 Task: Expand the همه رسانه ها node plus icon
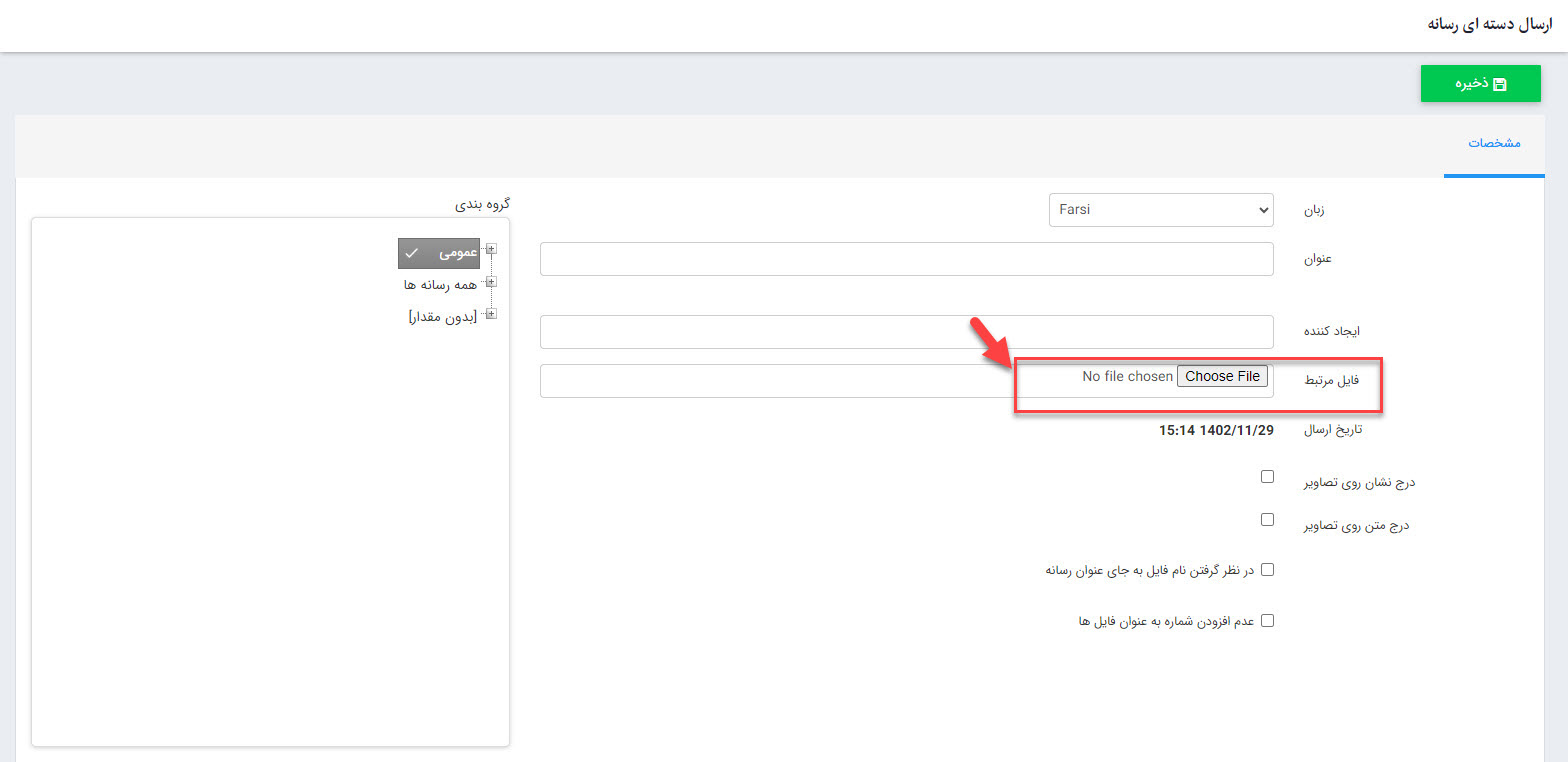491,283
